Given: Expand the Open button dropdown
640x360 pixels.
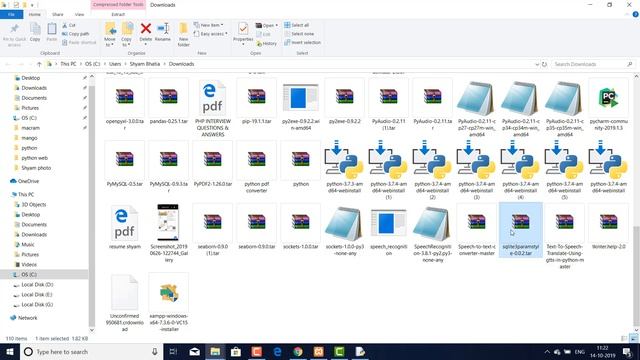Looking at the screenshot, I should pyautogui.click(x=276, y=25).
